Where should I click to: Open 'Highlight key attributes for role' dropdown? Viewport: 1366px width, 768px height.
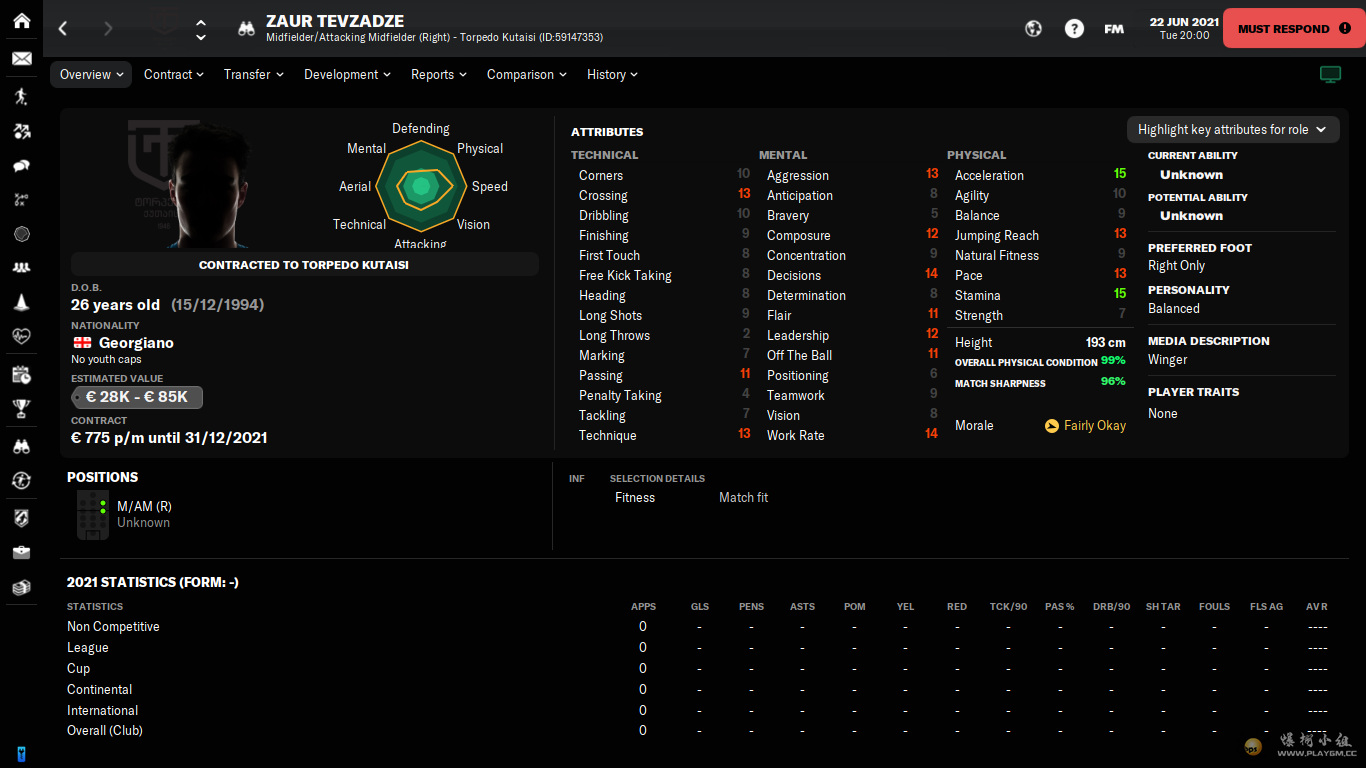(x=1232, y=130)
